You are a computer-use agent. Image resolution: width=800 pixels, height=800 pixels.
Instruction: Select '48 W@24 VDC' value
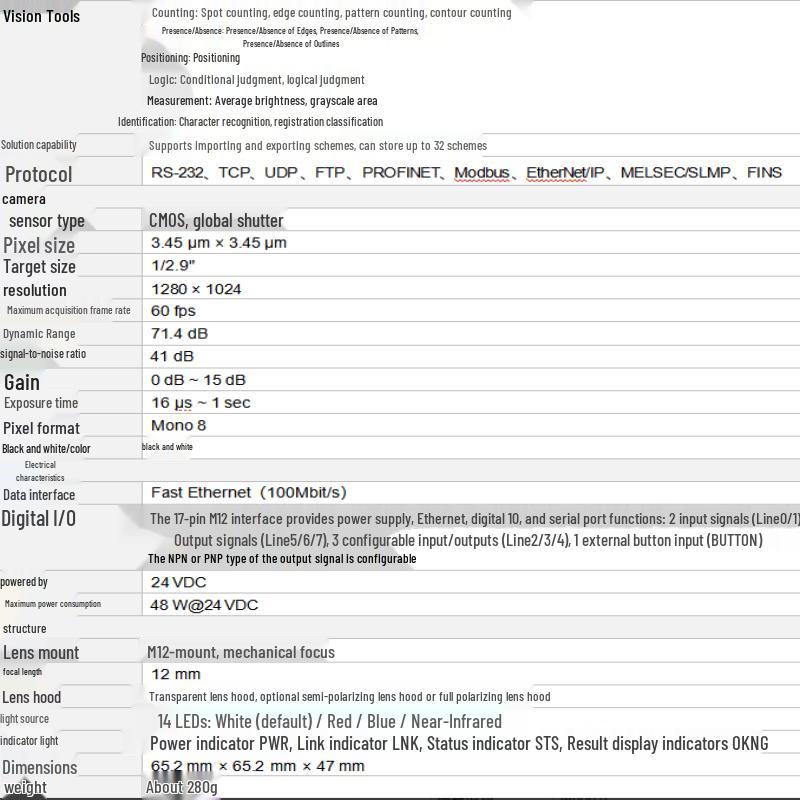(204, 605)
